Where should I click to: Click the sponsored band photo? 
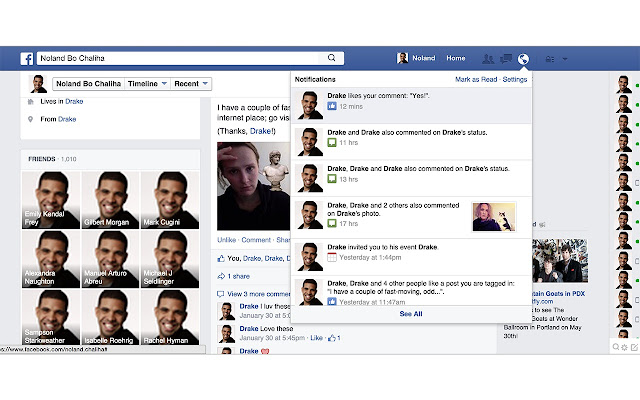click(560, 261)
